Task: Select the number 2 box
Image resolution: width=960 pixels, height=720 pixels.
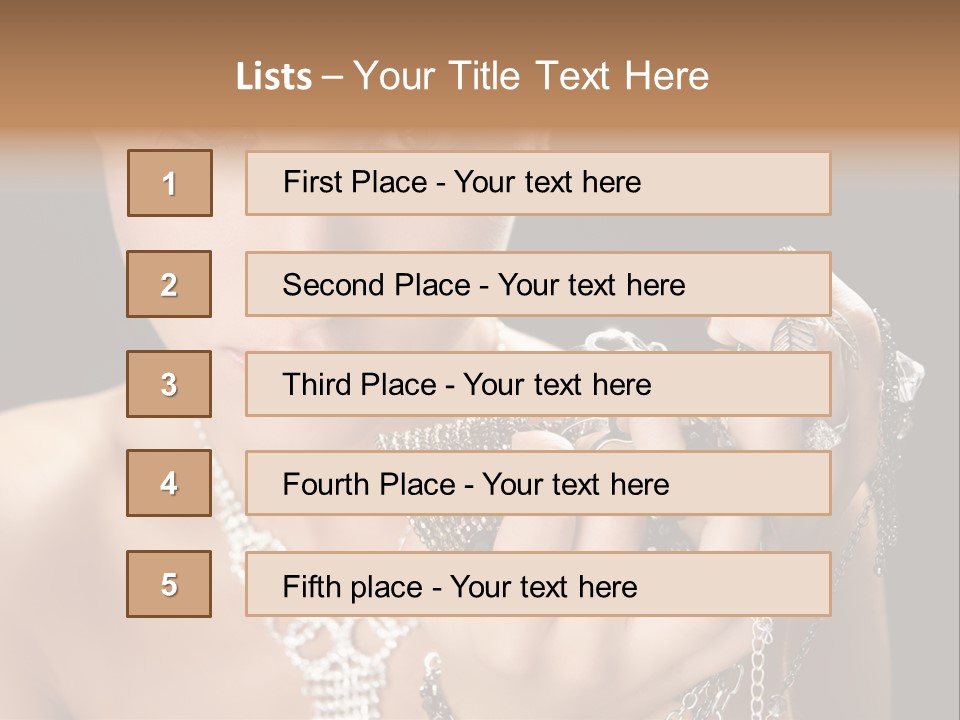Action: pos(169,284)
